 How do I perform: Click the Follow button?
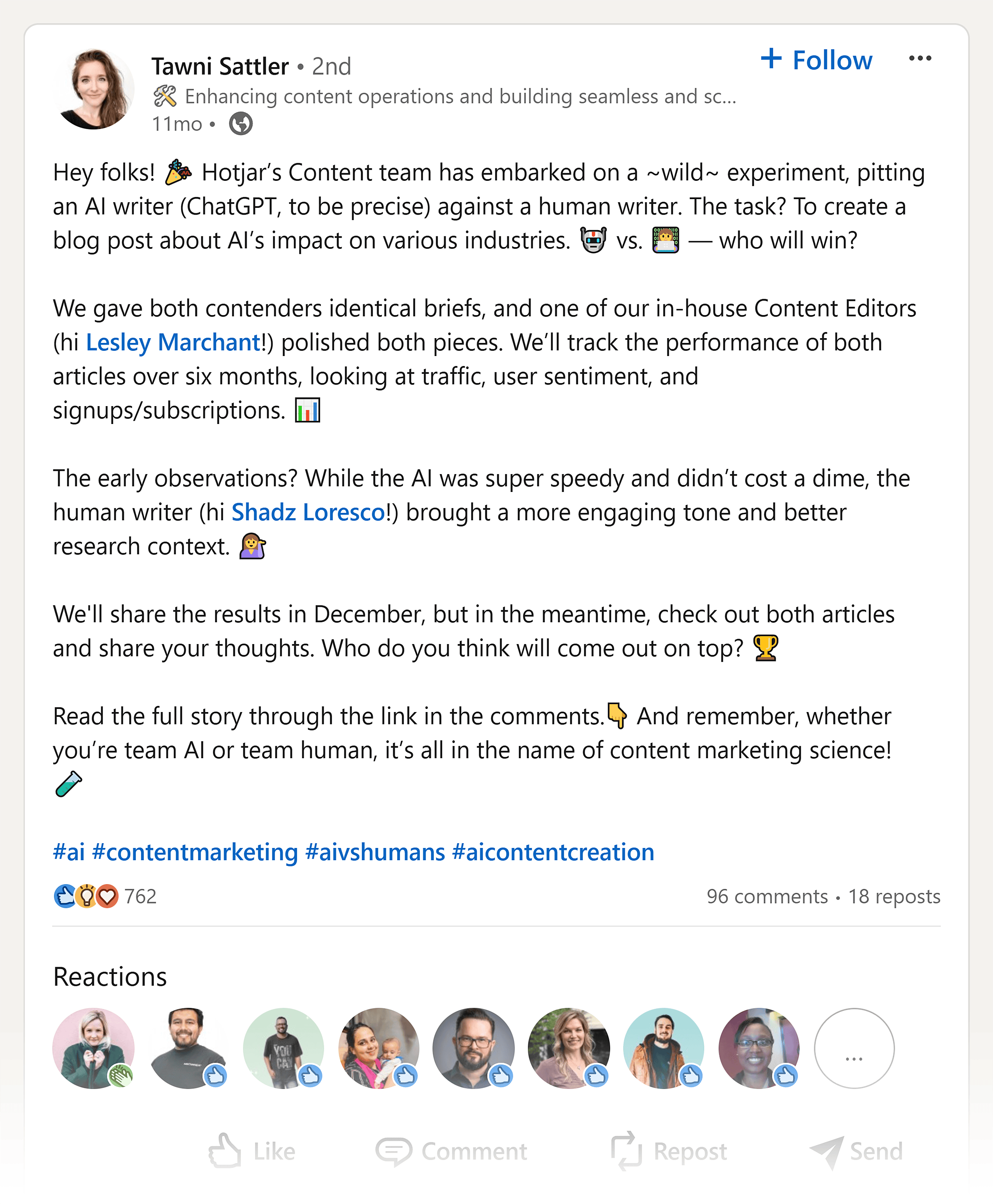pos(816,60)
